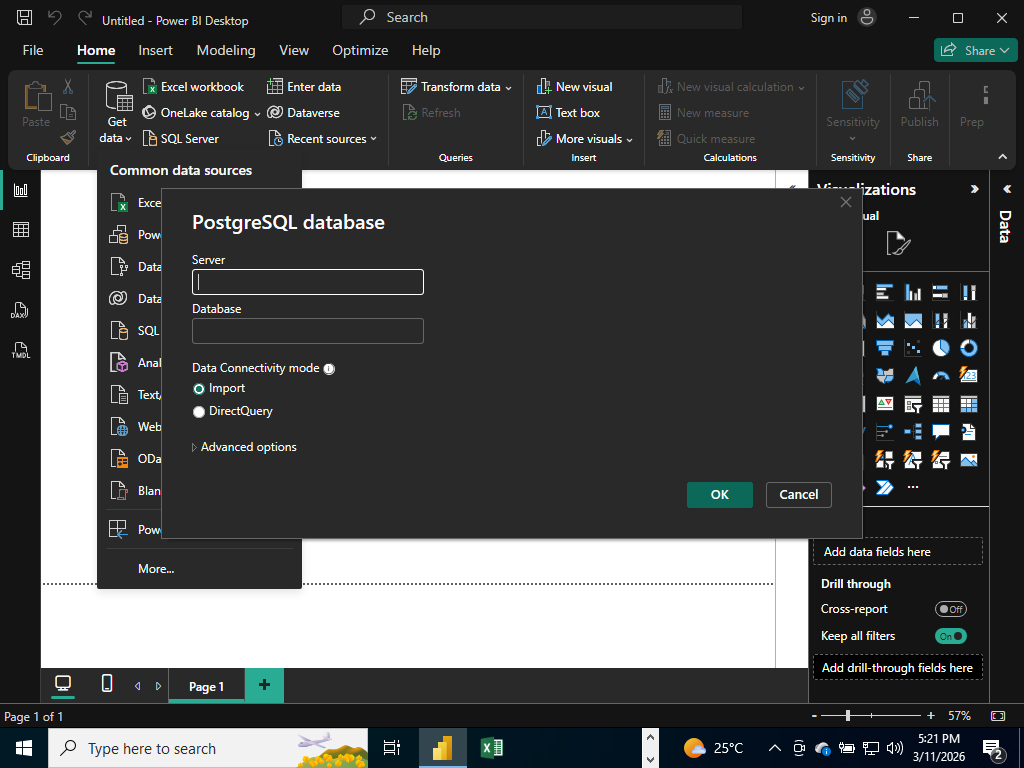
Task: Switch to the Modeling ribbon tab
Action: click(226, 50)
